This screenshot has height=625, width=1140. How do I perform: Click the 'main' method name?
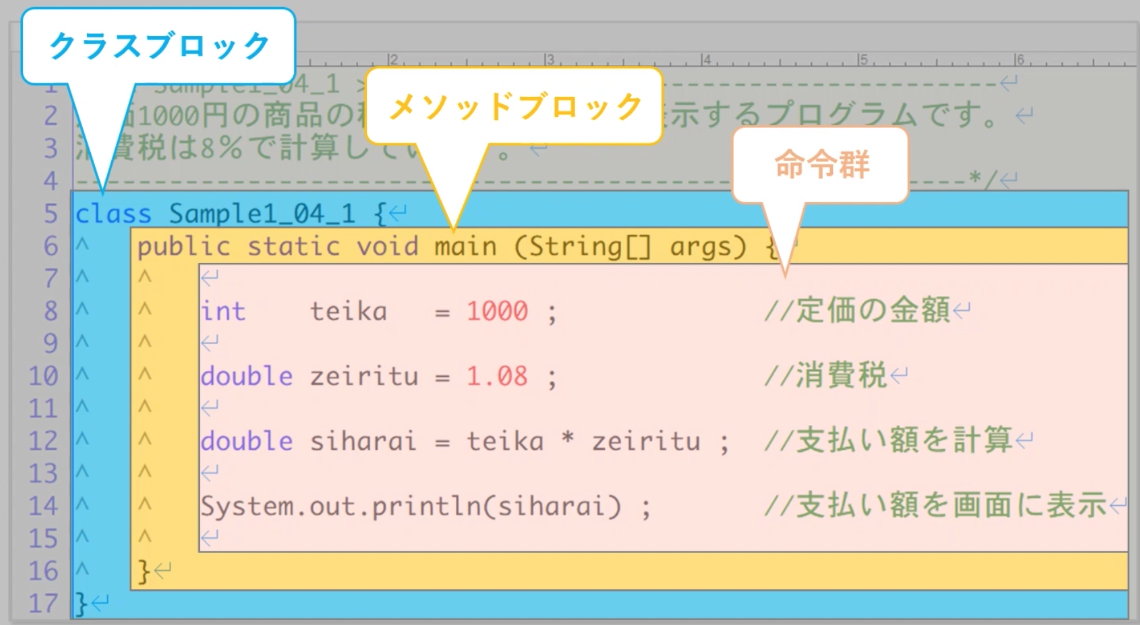coord(465,246)
